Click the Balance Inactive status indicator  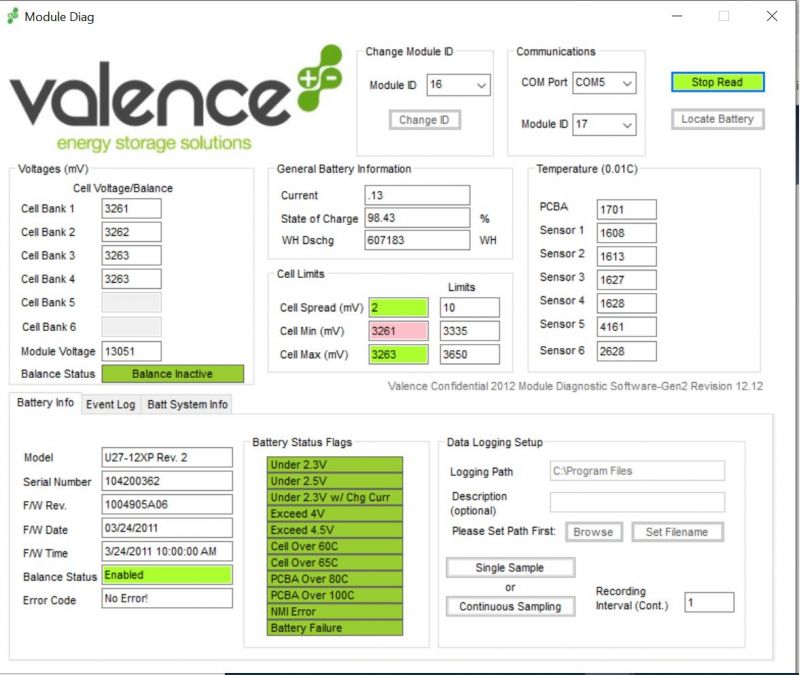click(173, 374)
